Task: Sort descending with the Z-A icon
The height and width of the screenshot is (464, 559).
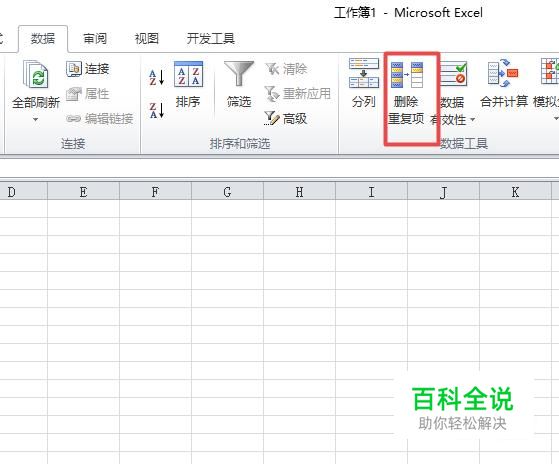Action: pyautogui.click(x=157, y=110)
